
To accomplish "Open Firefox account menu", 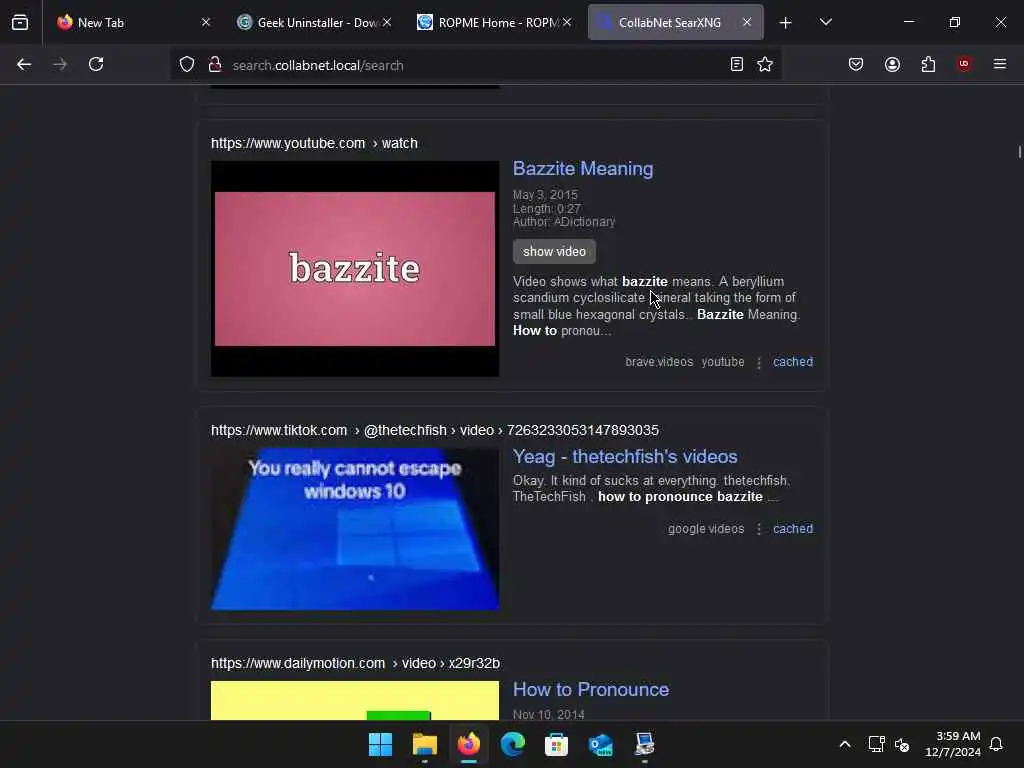I will (x=892, y=64).
